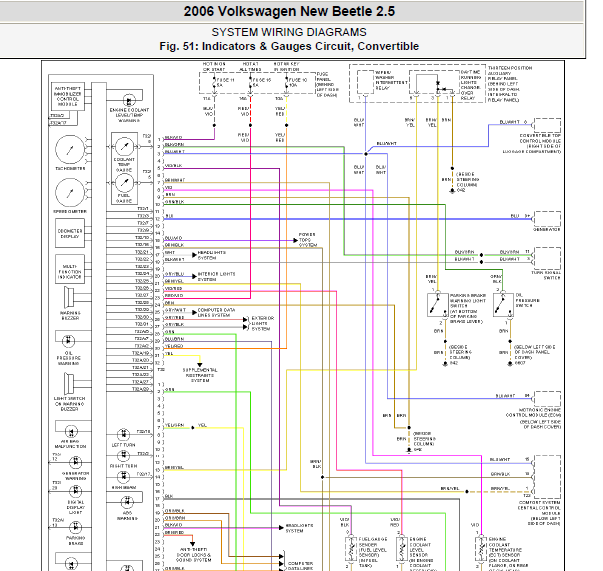This screenshot has height=571, width=603.
Task: Select the digital display light symbol
Action: (x=75, y=491)
